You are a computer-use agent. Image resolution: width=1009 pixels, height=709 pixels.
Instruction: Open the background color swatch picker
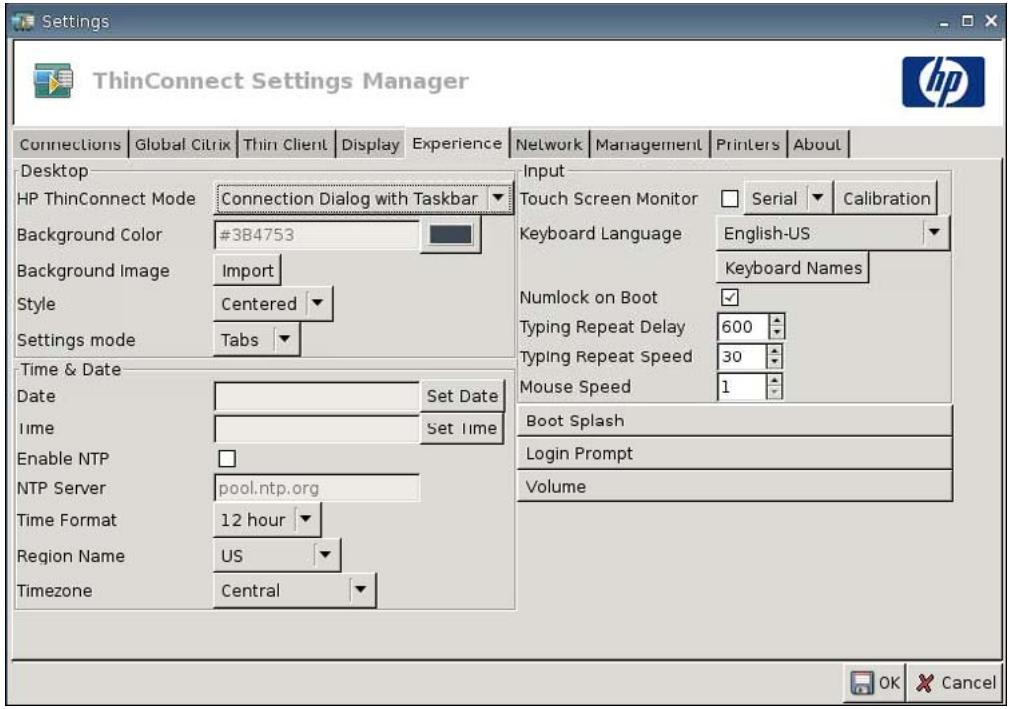(x=450, y=235)
